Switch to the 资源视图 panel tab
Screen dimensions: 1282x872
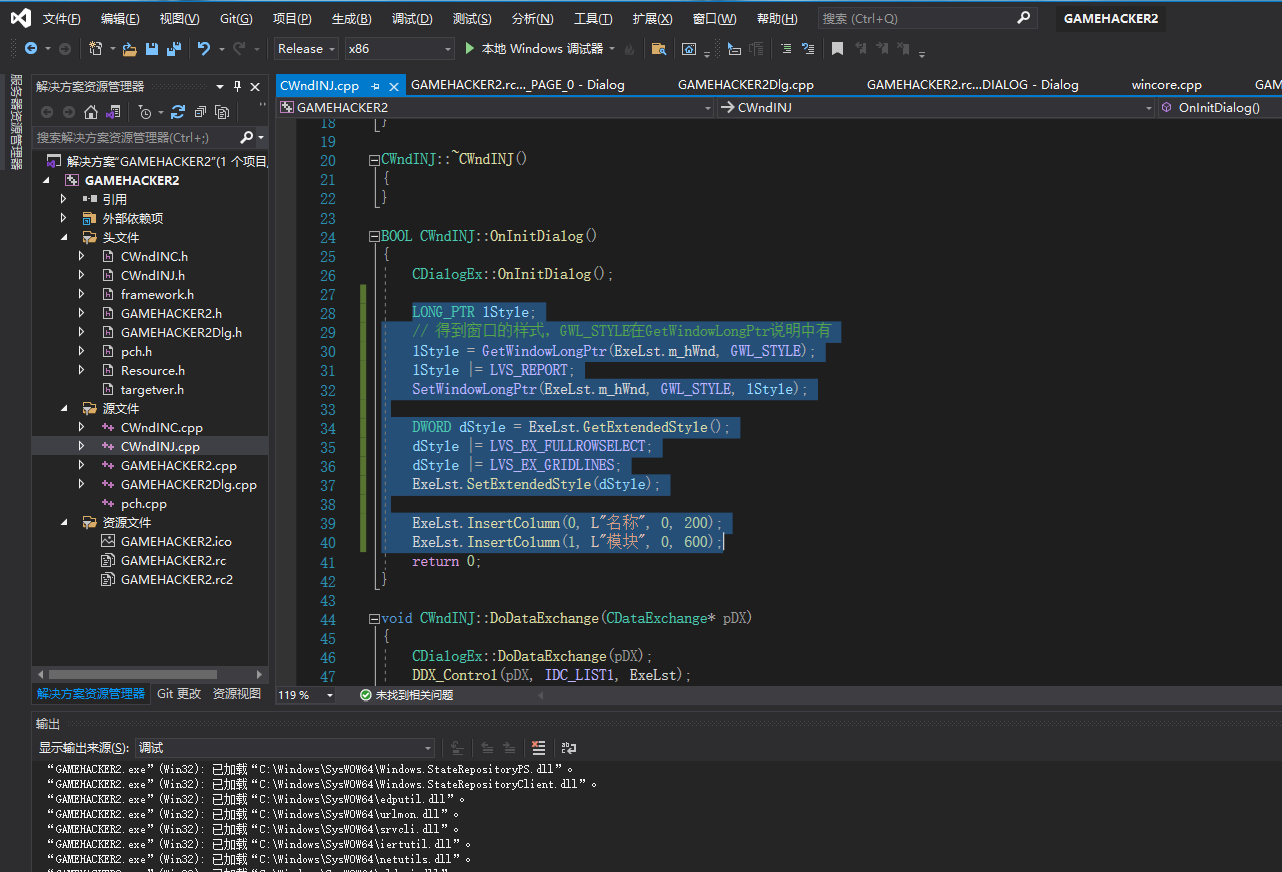tap(237, 694)
